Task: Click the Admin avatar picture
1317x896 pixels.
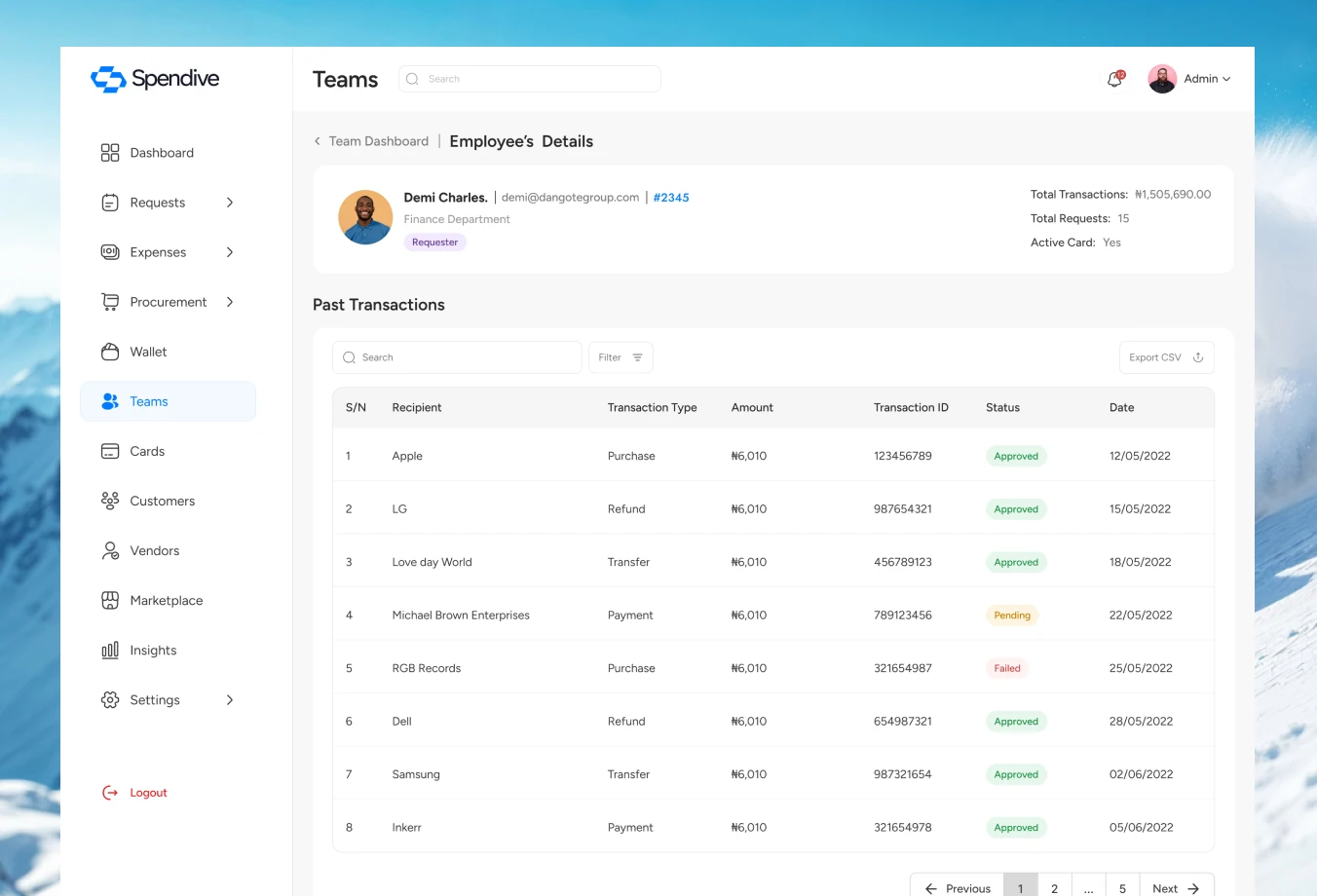Action: [x=1162, y=79]
